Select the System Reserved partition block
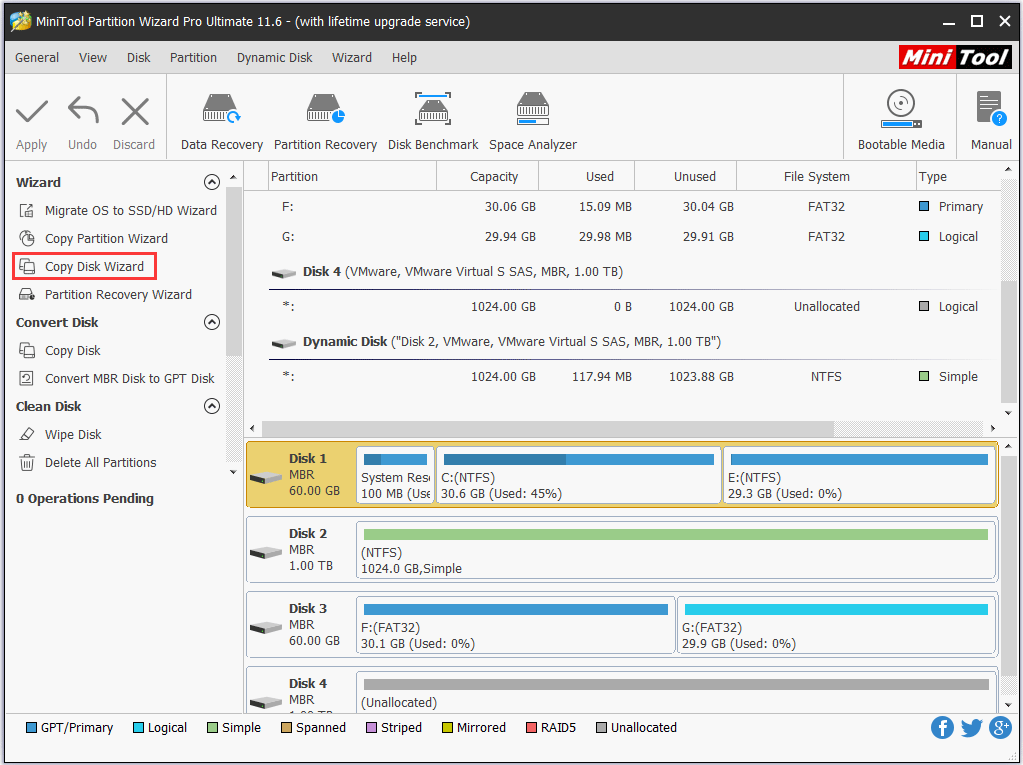Image resolution: width=1023 pixels, height=765 pixels. coord(395,475)
